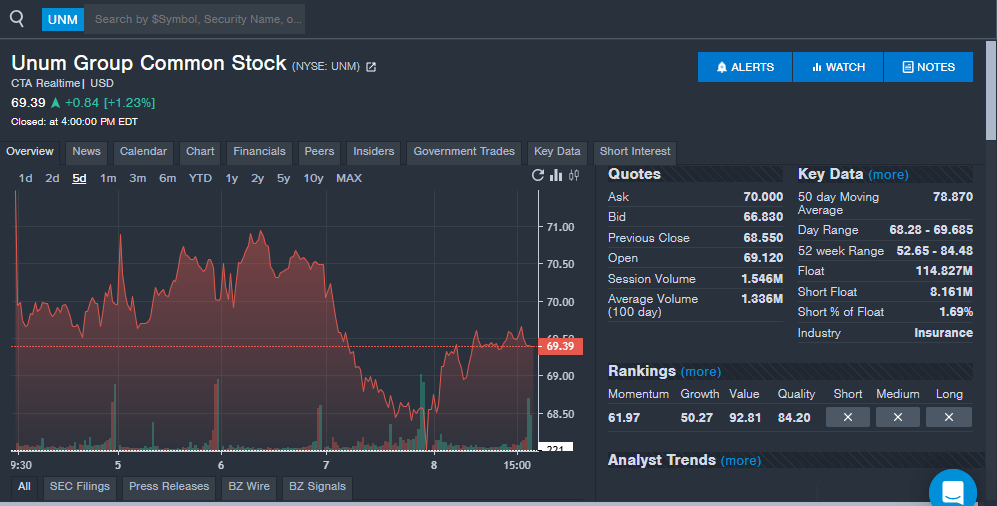
Task: Click the search magnifier icon
Action: pyautogui.click(x=17, y=19)
